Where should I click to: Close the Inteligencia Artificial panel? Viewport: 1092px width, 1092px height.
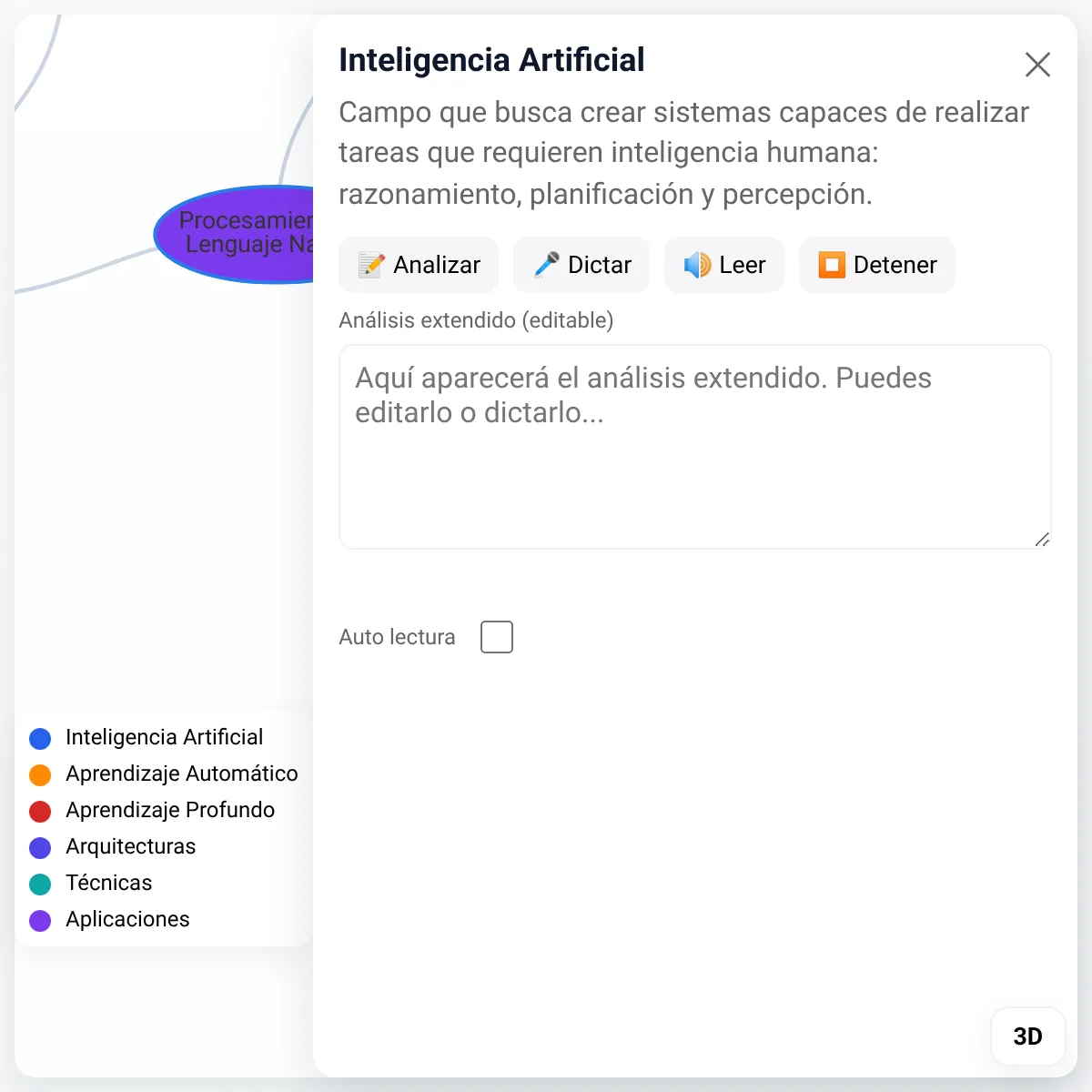(1037, 65)
